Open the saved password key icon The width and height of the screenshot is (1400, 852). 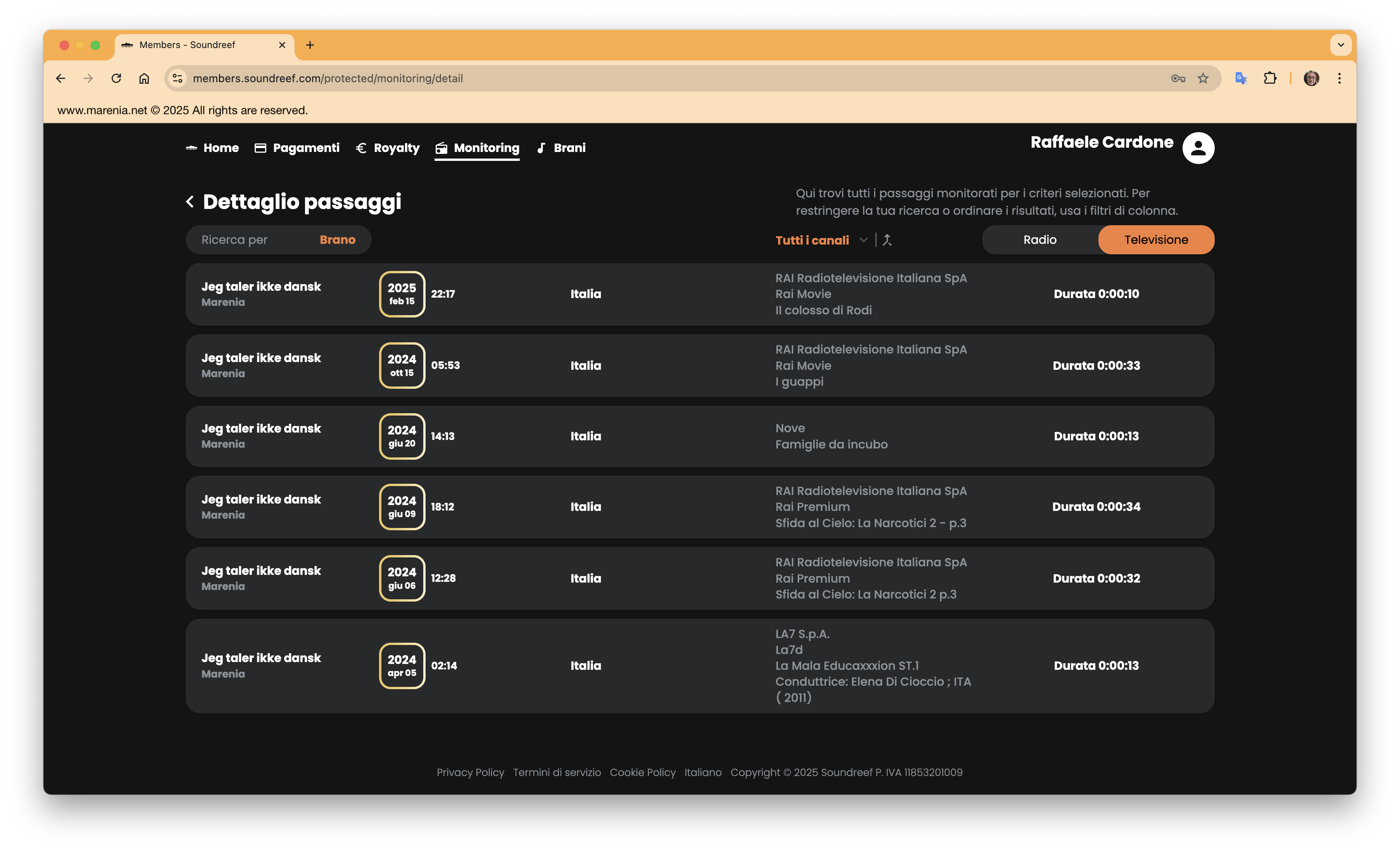(1178, 78)
